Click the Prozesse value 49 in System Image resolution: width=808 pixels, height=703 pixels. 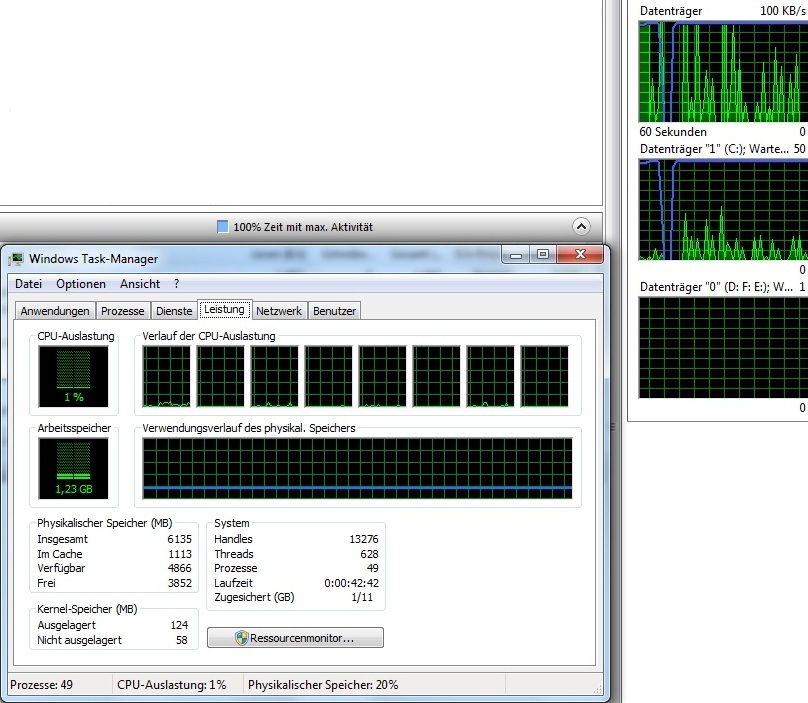(373, 568)
